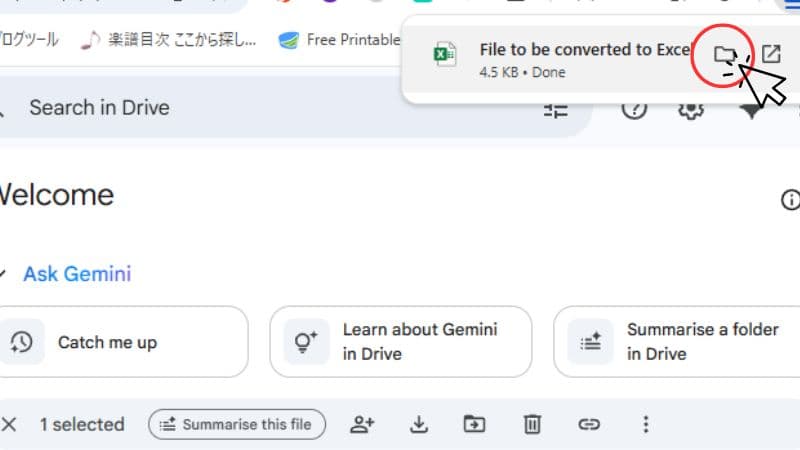Viewport: 800px width, 450px height.
Task: Share selected file with people
Action: pyautogui.click(x=362, y=424)
